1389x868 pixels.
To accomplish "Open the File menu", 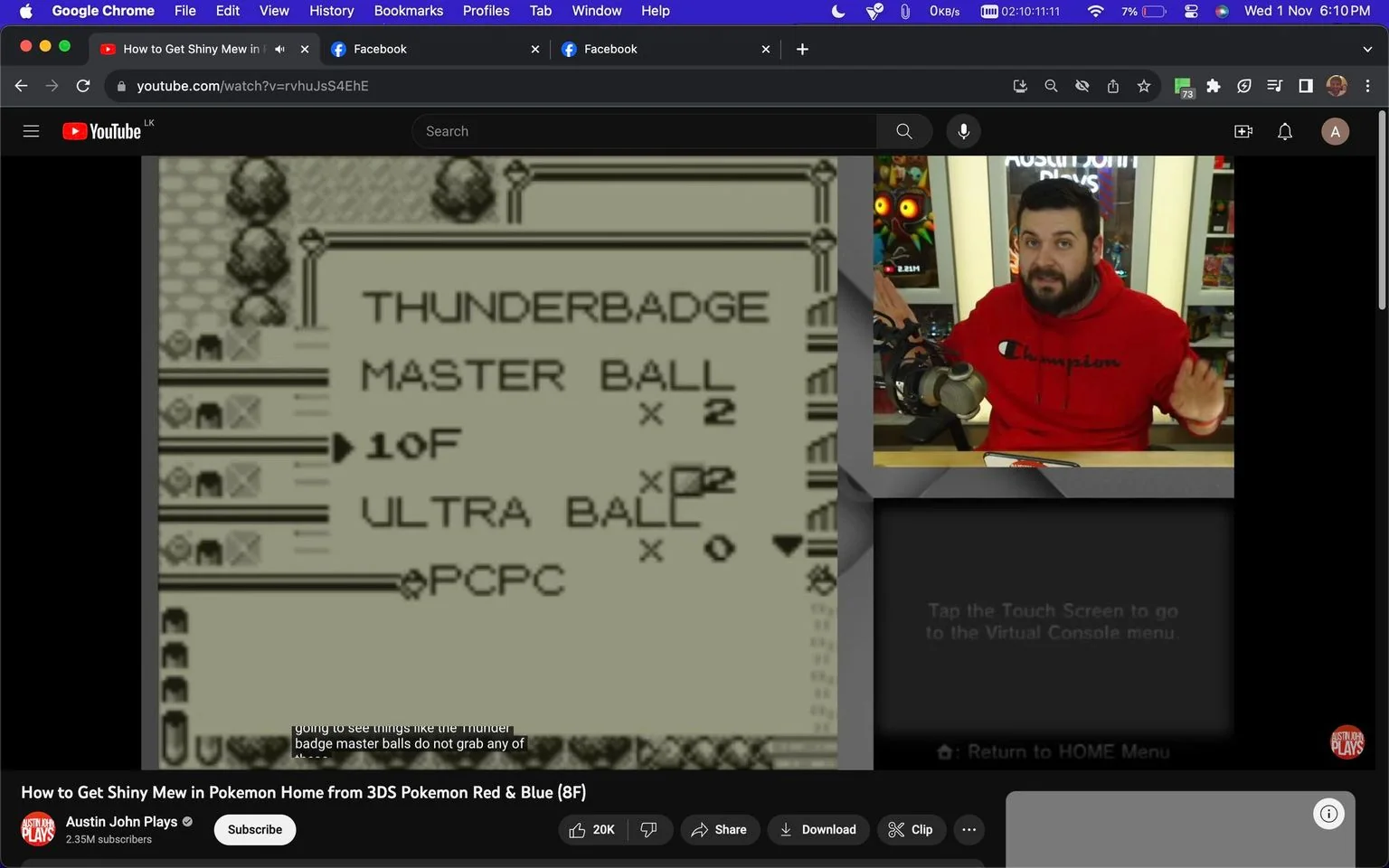I will tap(184, 11).
